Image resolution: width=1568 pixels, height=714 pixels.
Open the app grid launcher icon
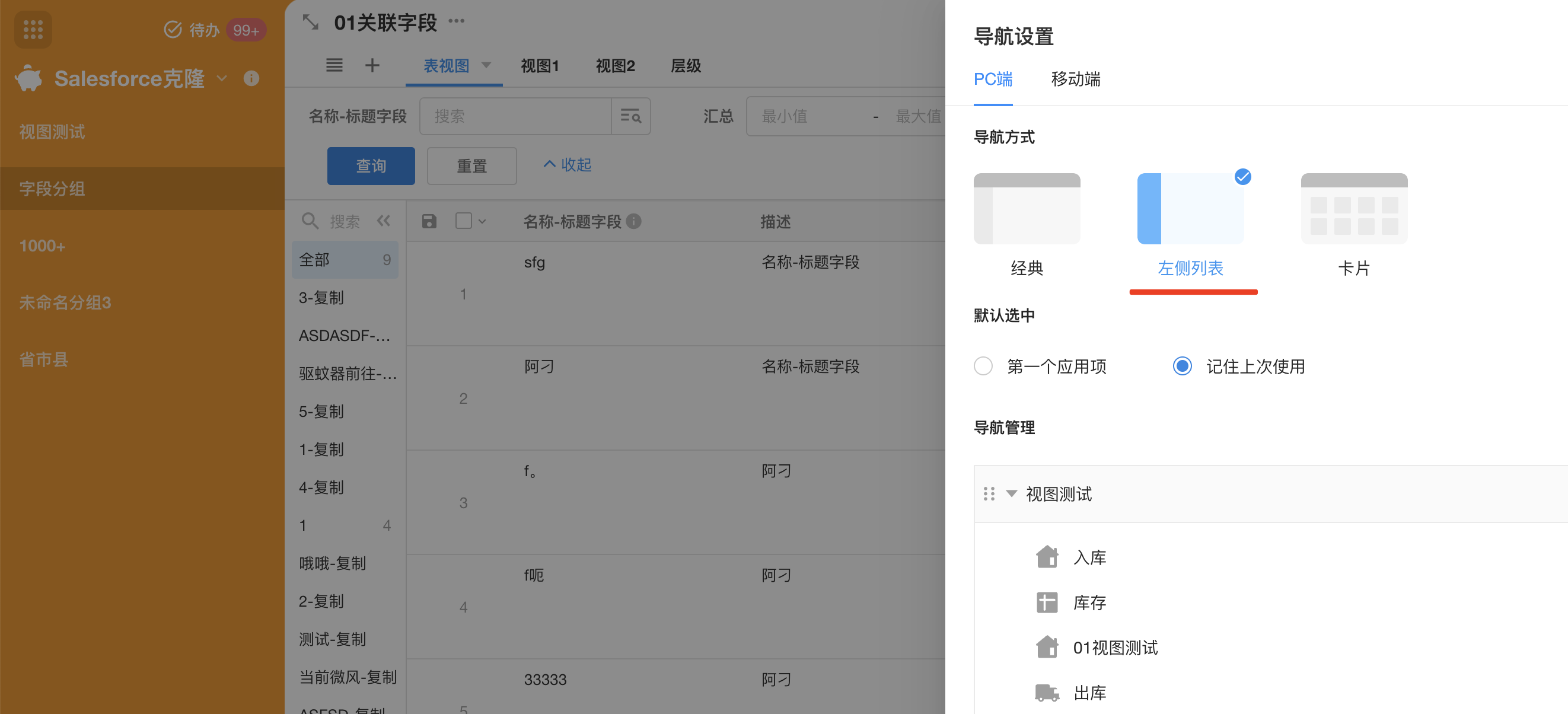pyautogui.click(x=33, y=28)
